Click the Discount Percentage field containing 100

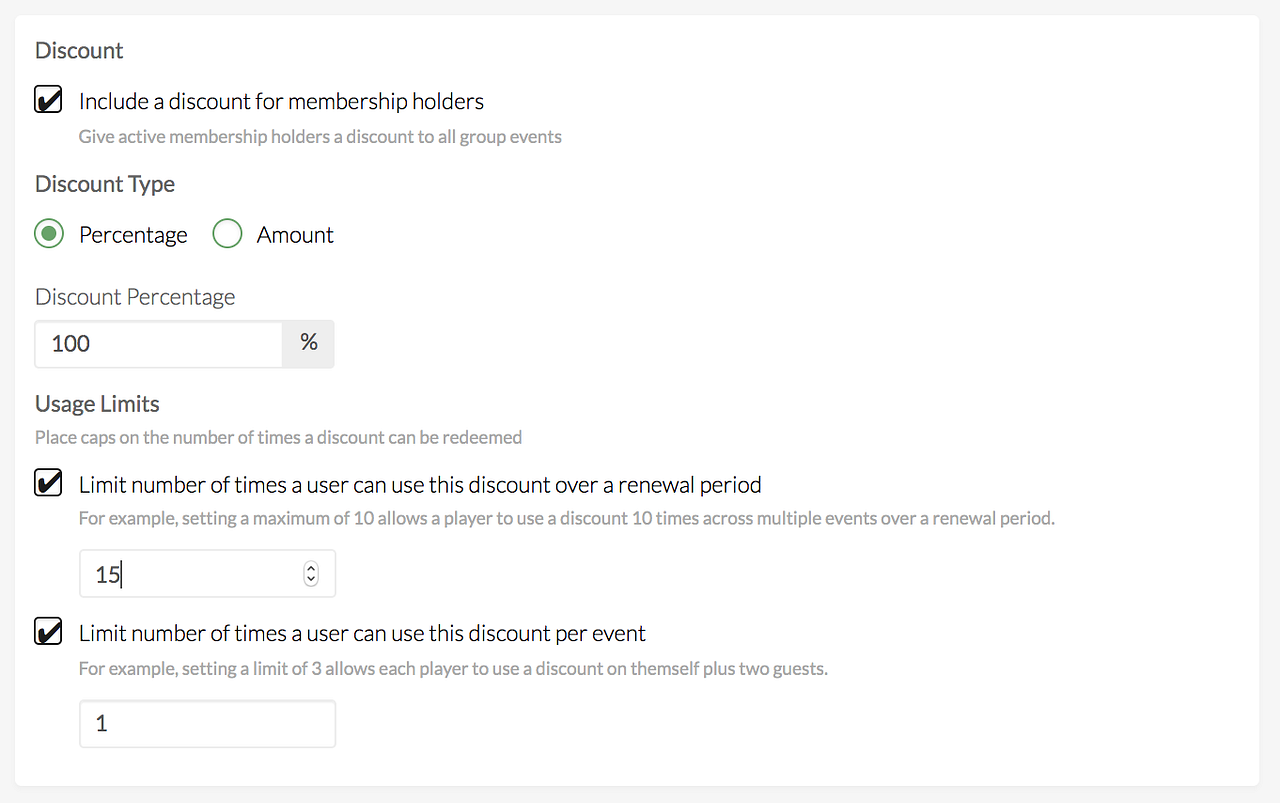pyautogui.click(x=159, y=343)
